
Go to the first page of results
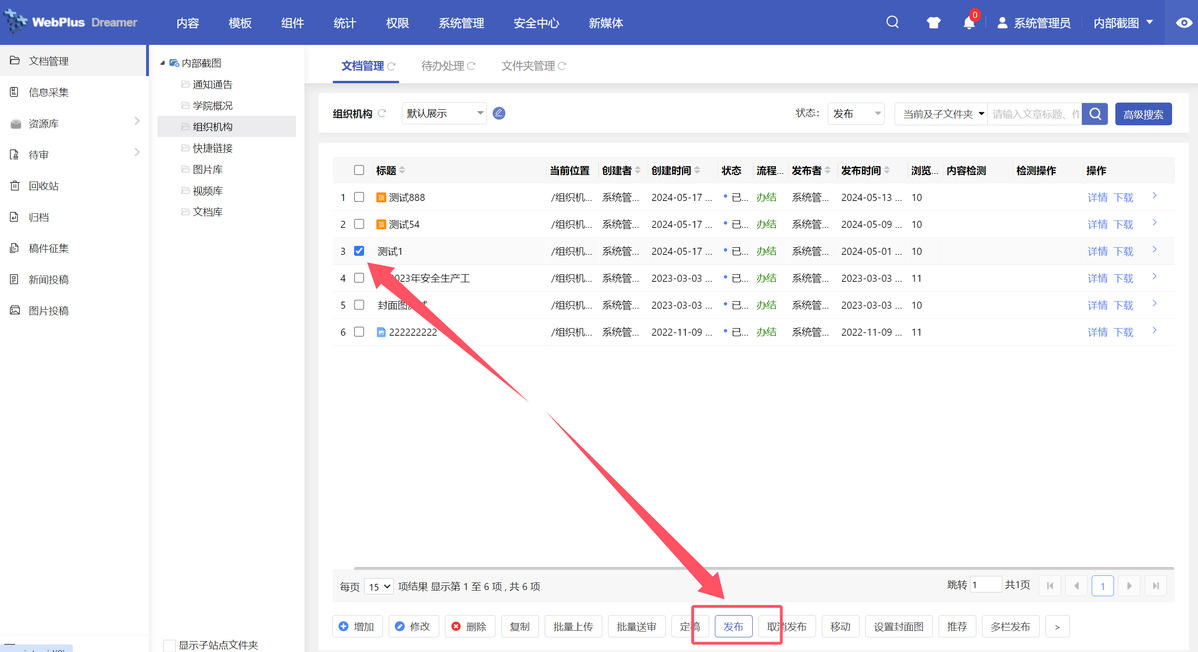1050,586
